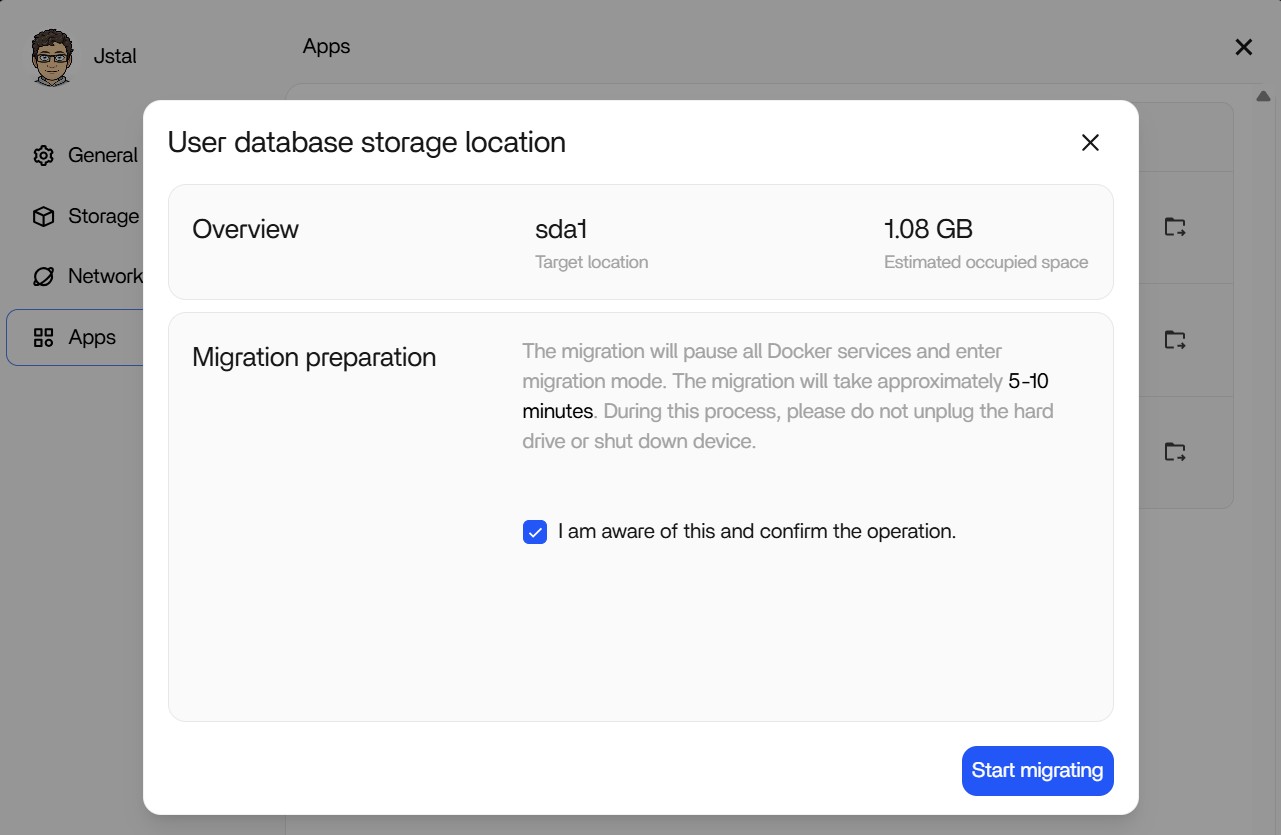This screenshot has width=1281, height=835.
Task: Click the 'I am aware of this' label text
Action: (x=756, y=532)
